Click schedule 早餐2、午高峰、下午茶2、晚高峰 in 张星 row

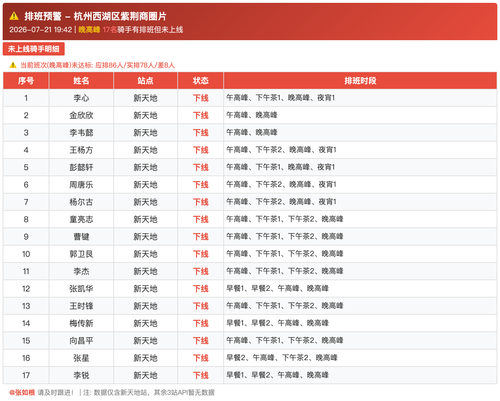[x=282, y=358]
